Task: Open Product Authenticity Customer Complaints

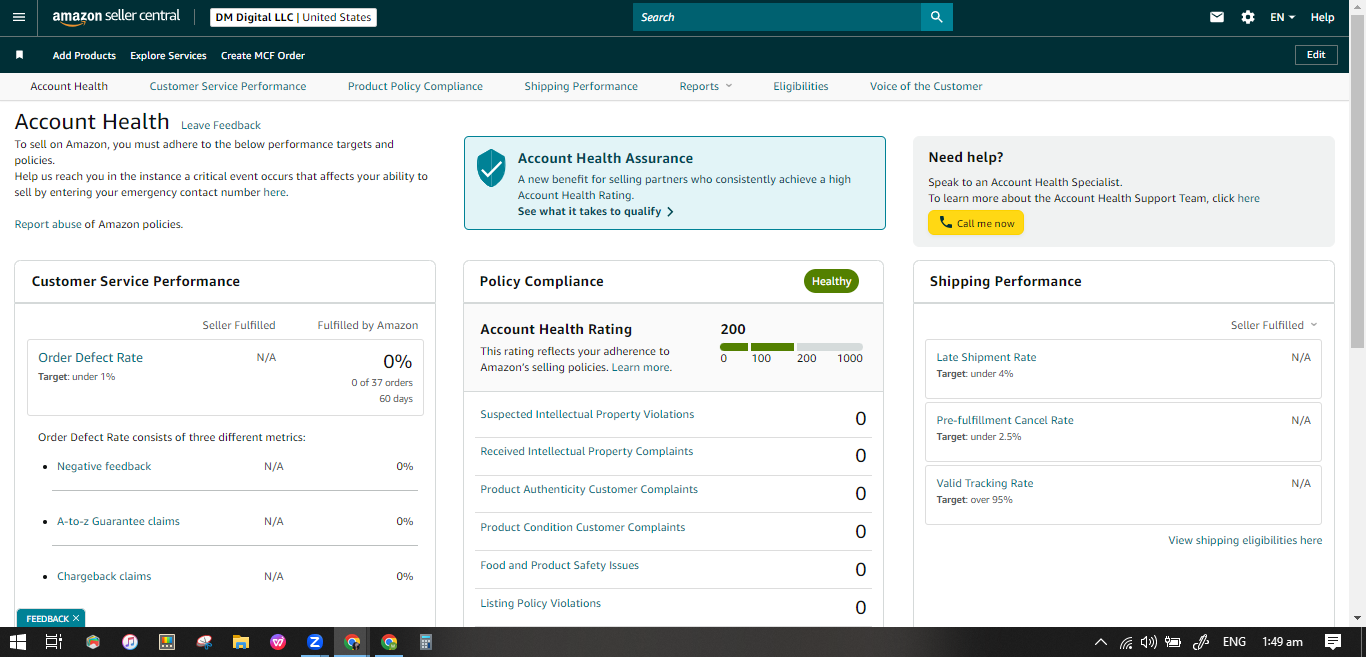Action: pos(589,489)
